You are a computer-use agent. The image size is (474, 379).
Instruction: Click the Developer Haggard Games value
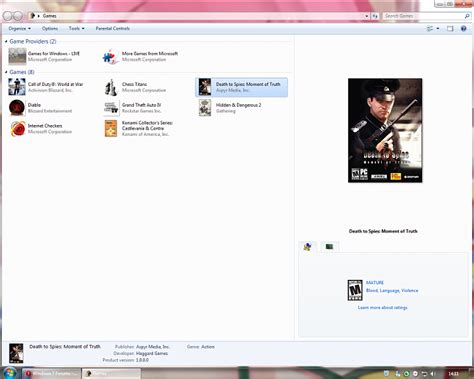[152, 353]
